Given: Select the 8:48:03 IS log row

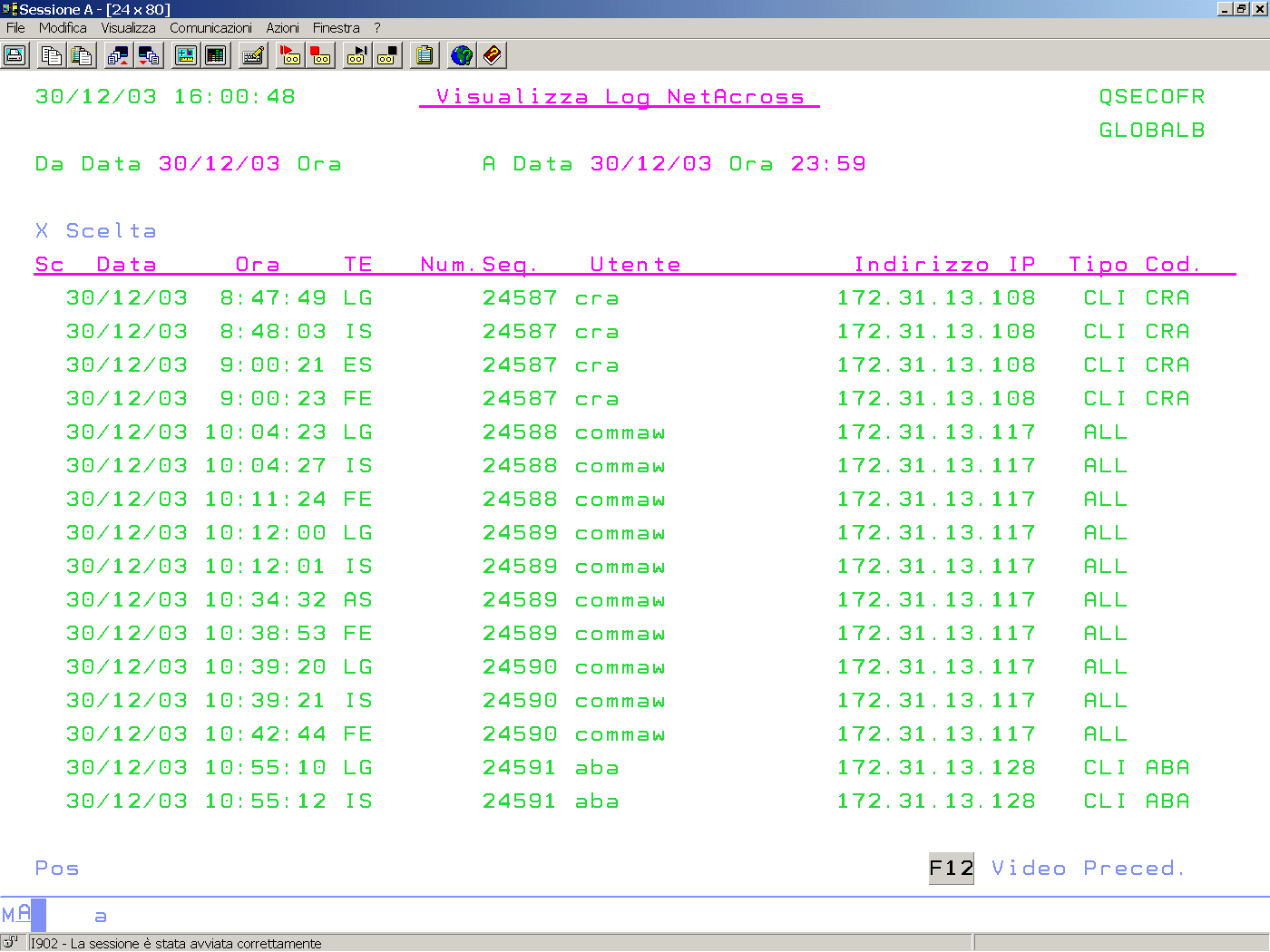Looking at the screenshot, I should 628,332.
